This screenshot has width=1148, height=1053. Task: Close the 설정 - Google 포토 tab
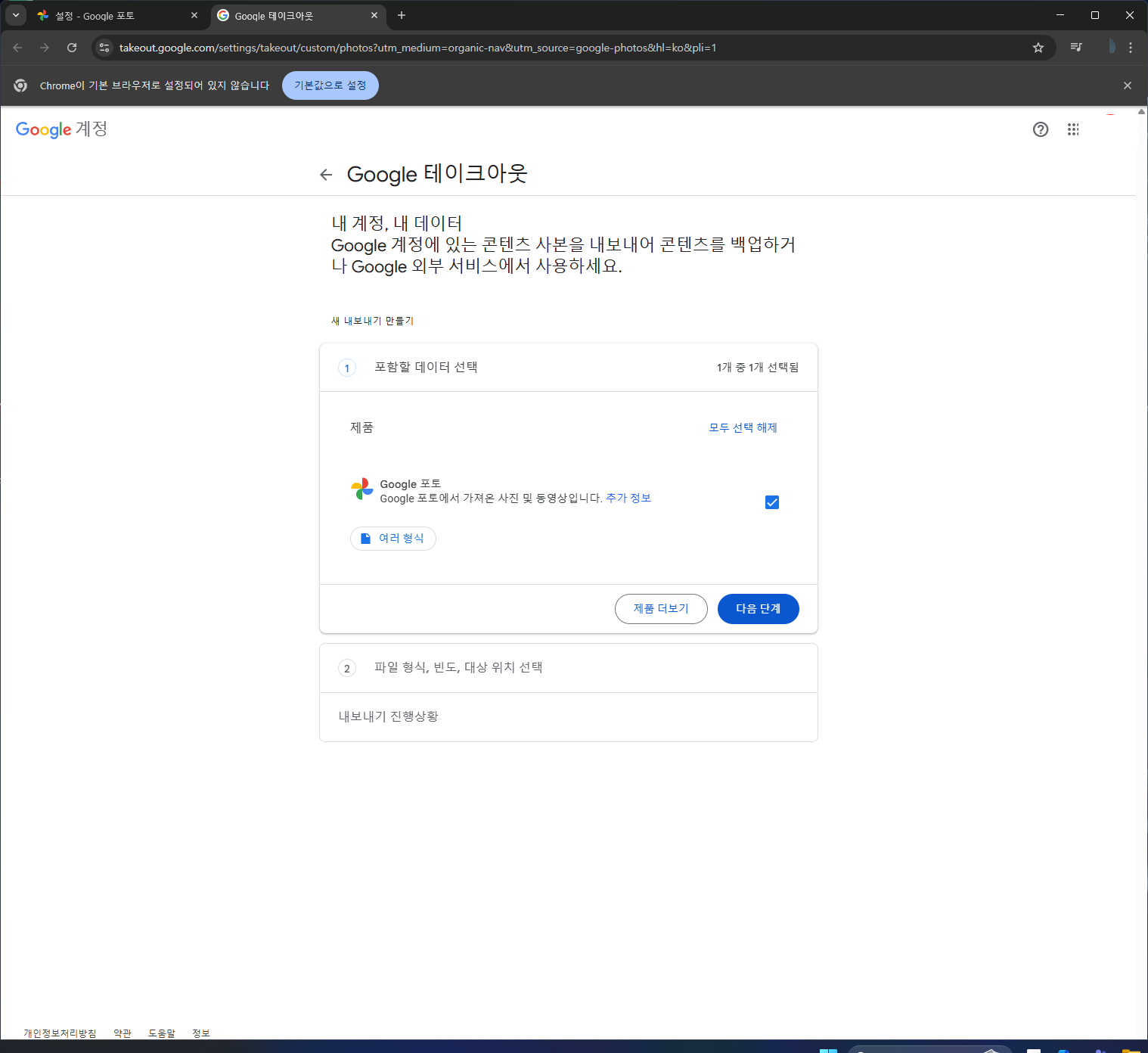[194, 15]
